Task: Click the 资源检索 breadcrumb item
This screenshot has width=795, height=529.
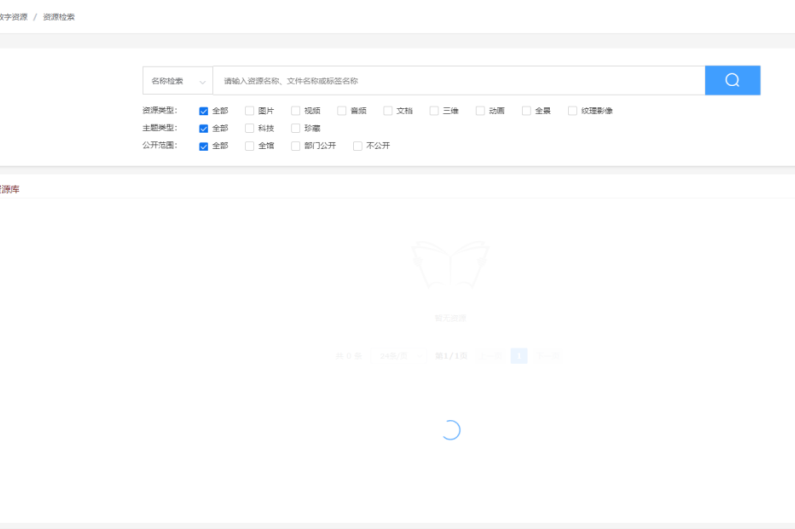Action: click(59, 17)
